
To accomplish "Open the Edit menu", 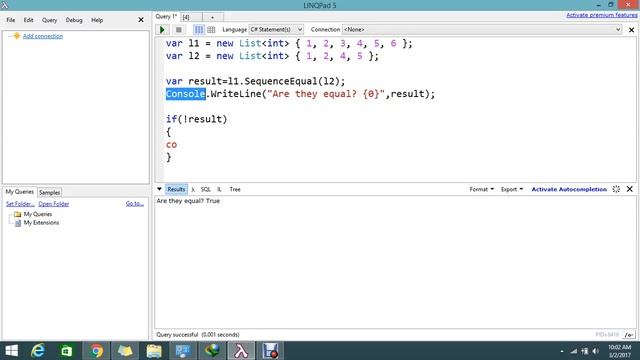I will point(28,20).
